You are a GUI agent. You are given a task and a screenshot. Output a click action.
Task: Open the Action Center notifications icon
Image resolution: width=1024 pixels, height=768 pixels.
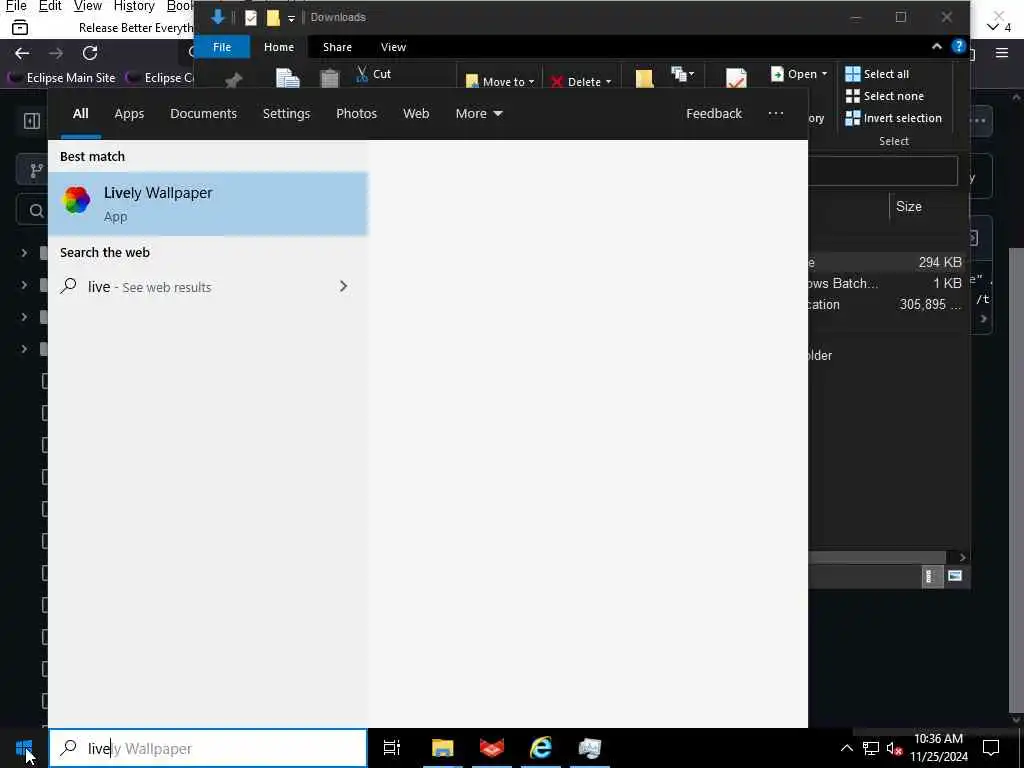coord(991,748)
